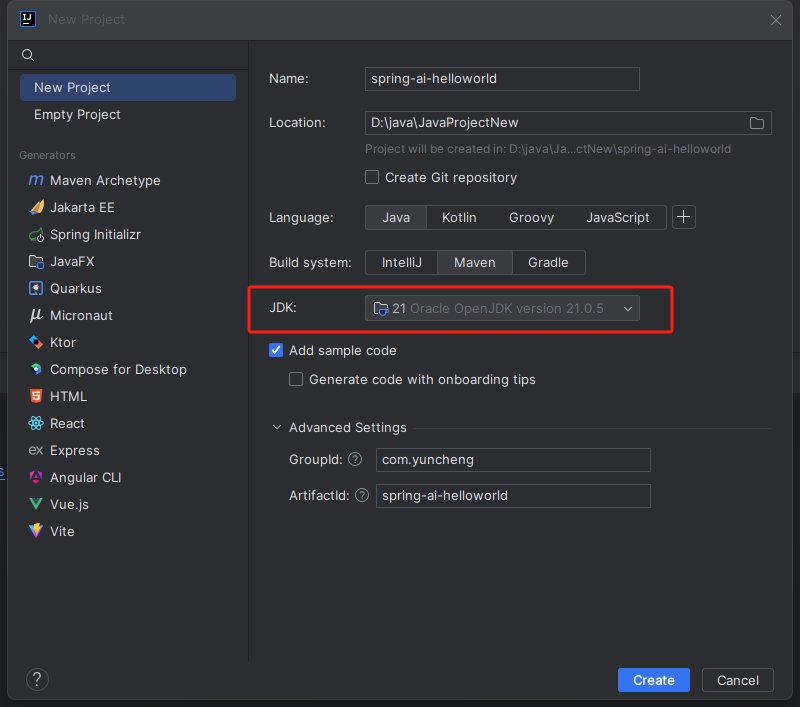The image size is (800, 707).
Task: Collapse the Advanced Settings section
Action: 277,427
